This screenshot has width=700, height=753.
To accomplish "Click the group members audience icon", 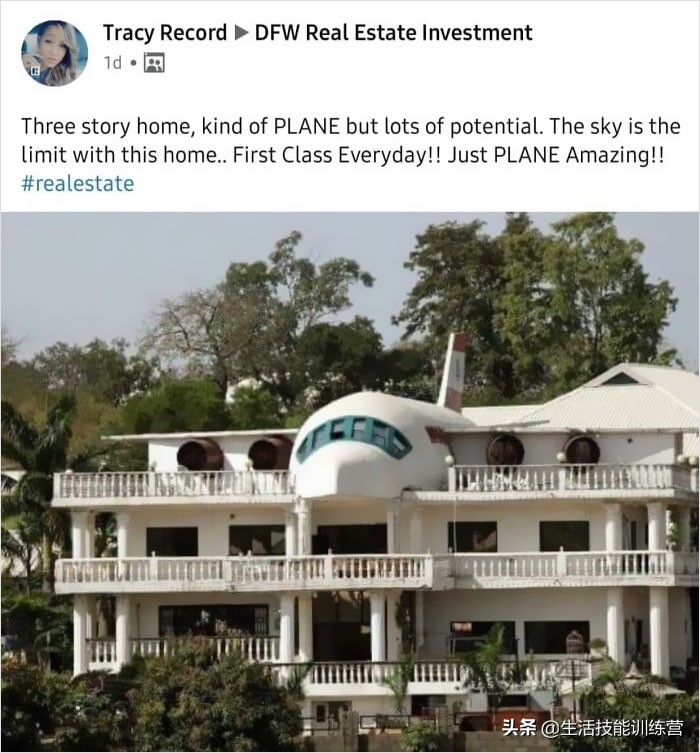I will click(154, 63).
